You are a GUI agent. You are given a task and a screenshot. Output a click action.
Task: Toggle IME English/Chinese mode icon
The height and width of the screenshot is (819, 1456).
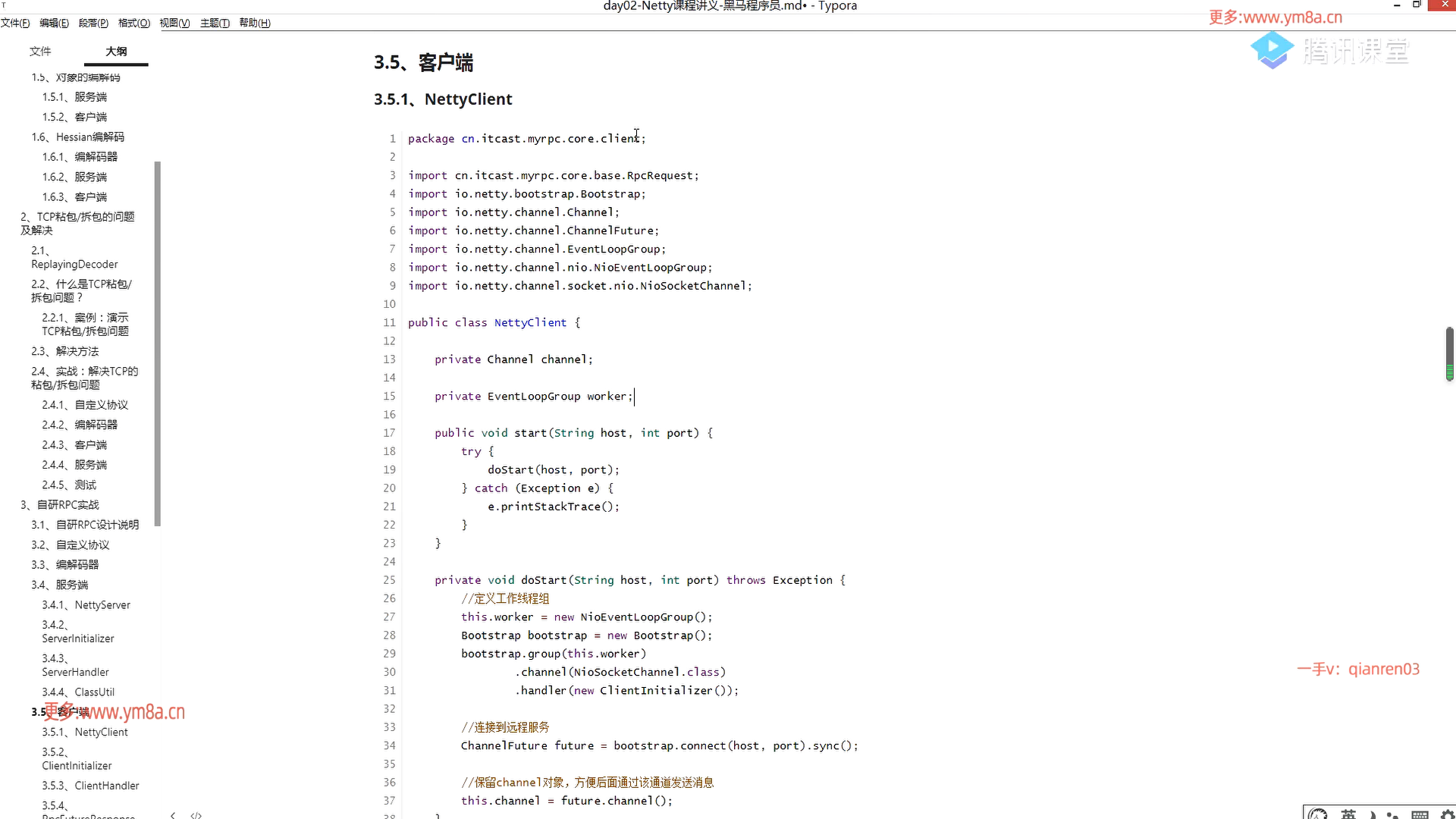pos(1348,815)
